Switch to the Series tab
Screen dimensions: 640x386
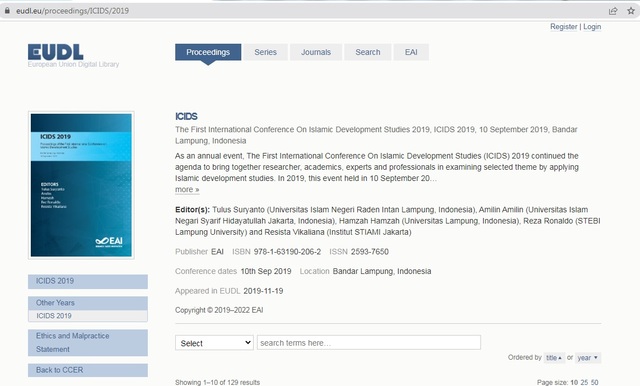pyautogui.click(x=265, y=52)
